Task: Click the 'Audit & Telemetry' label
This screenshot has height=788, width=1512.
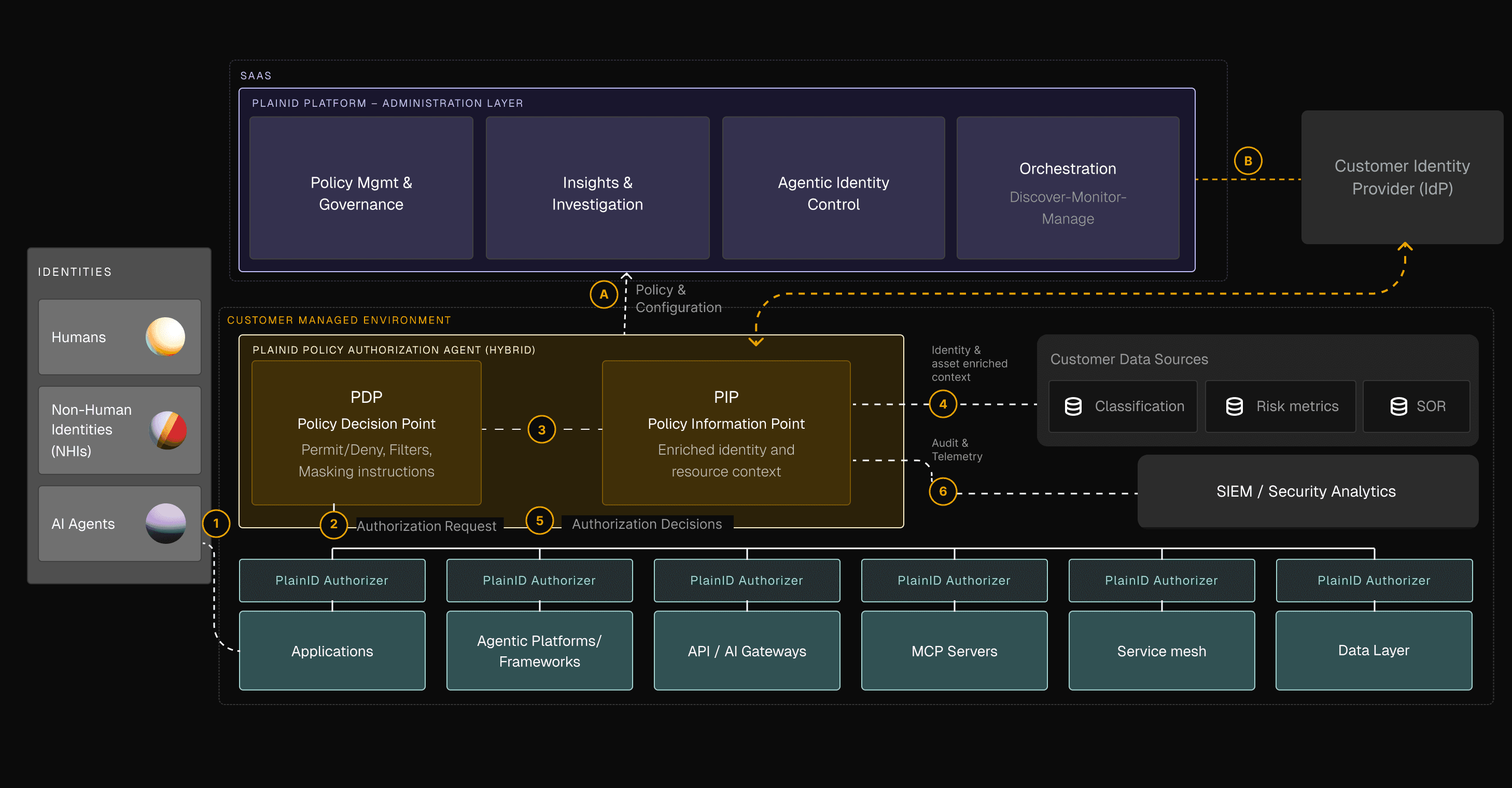Action: [x=957, y=449]
